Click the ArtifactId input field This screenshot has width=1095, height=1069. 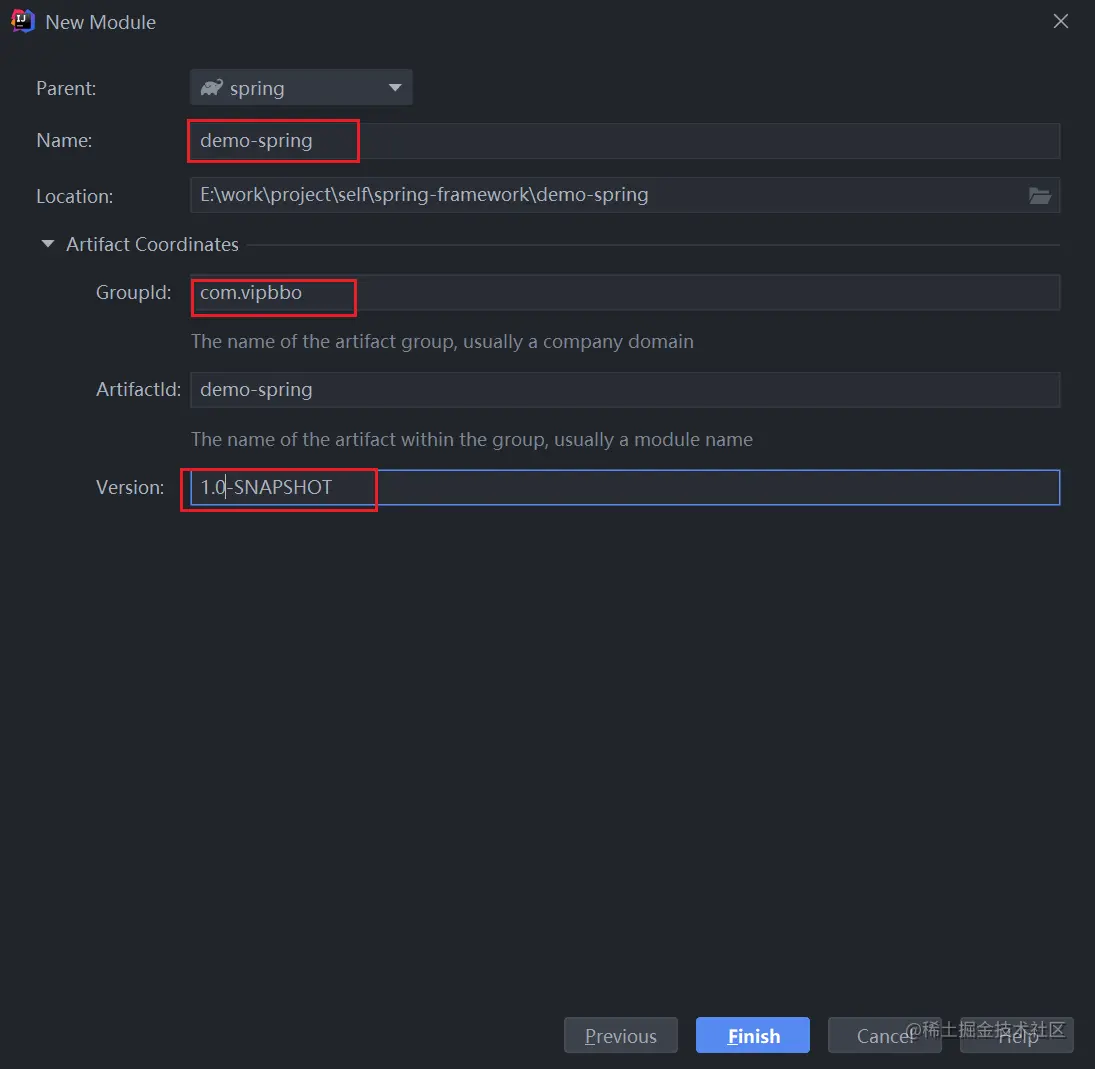[x=624, y=390]
